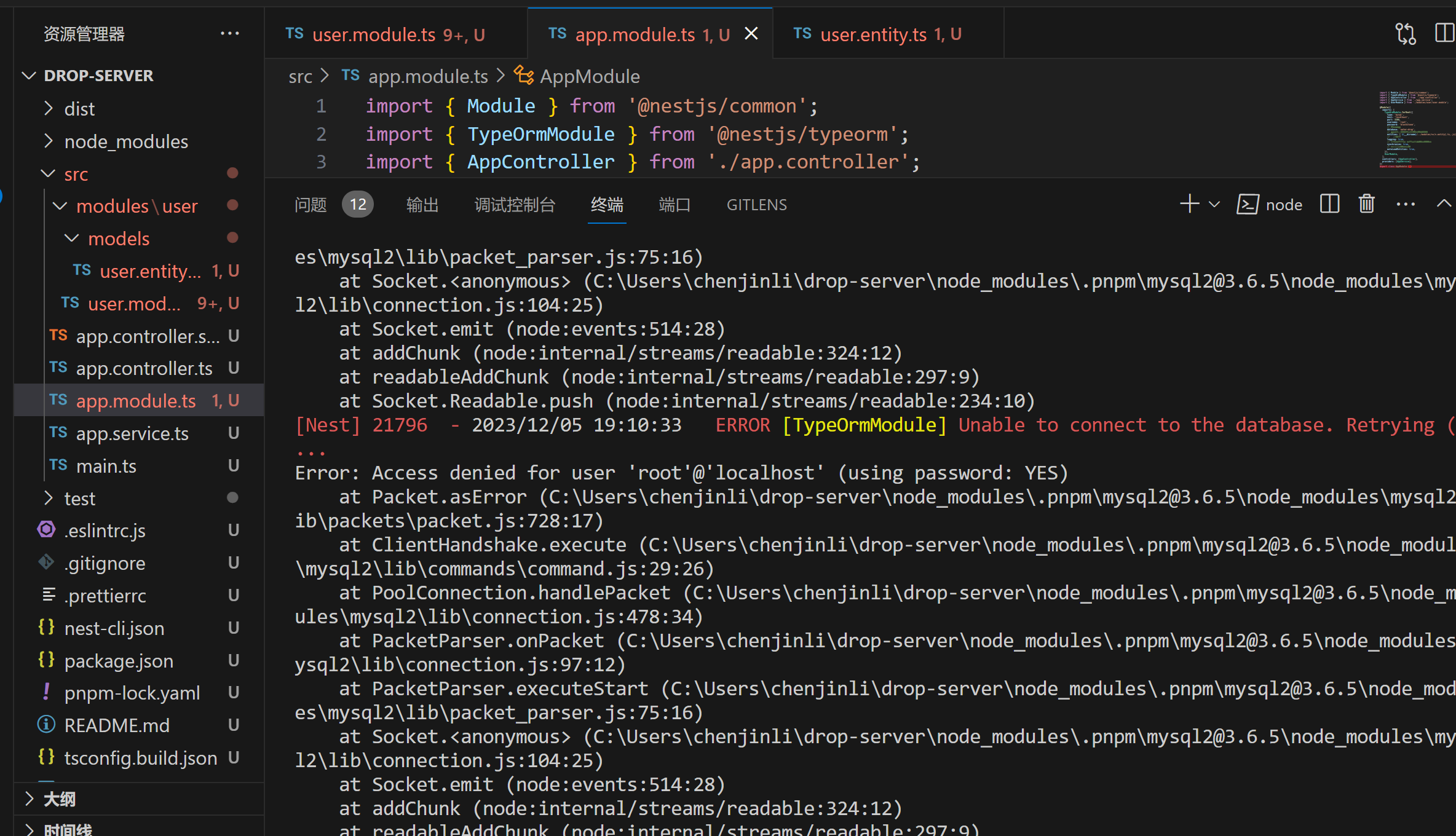
Task: Expand the dist folder
Action: tap(139, 109)
